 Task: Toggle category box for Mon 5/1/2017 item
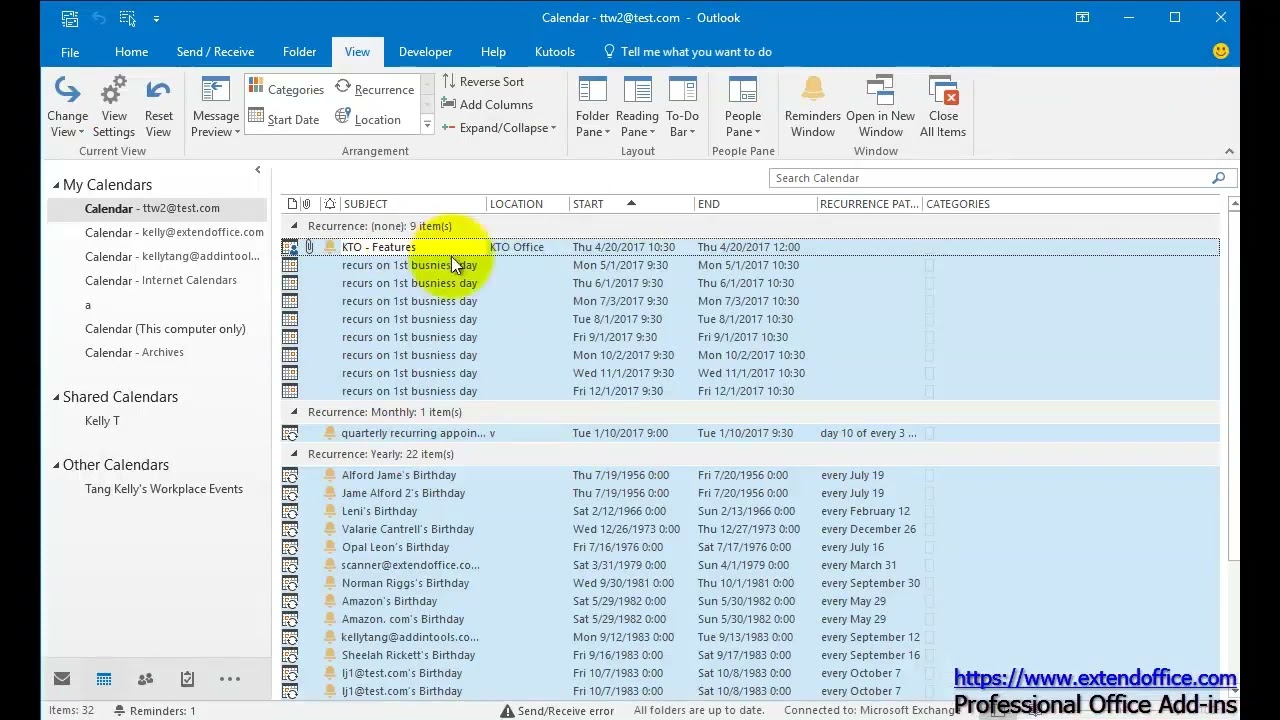(x=929, y=265)
